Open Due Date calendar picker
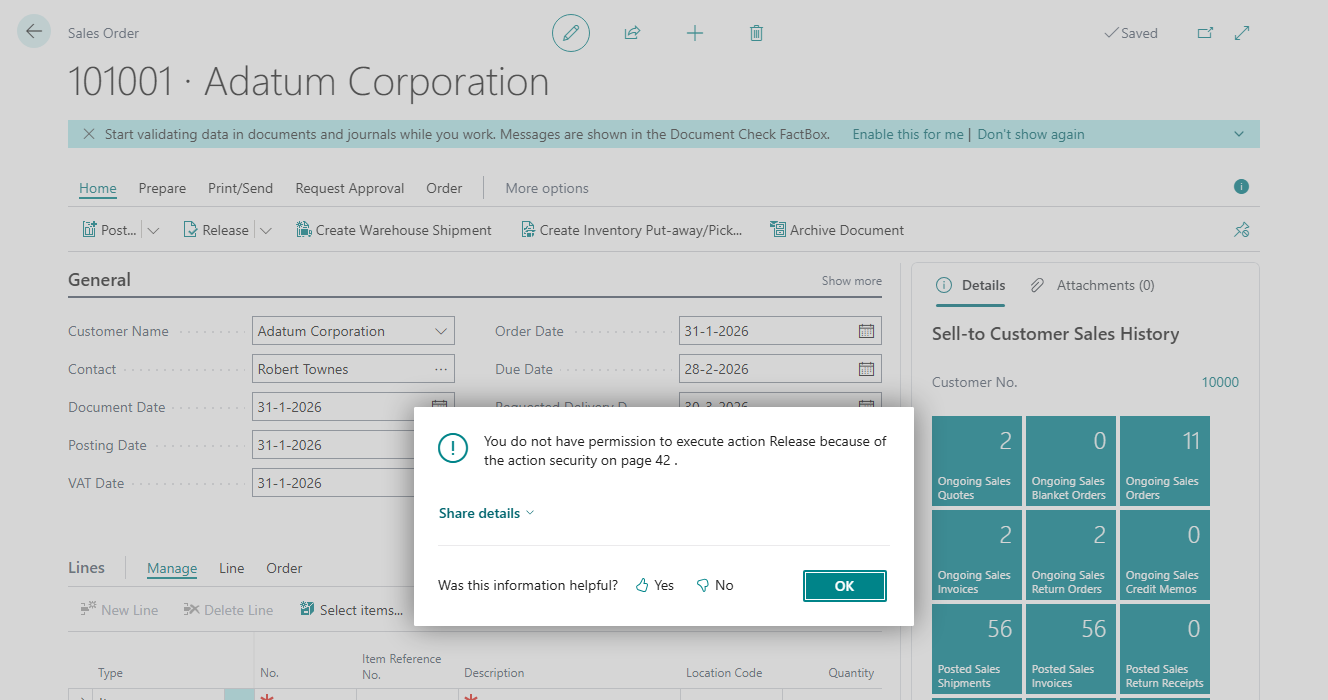The width and height of the screenshot is (1328, 700). click(x=867, y=369)
